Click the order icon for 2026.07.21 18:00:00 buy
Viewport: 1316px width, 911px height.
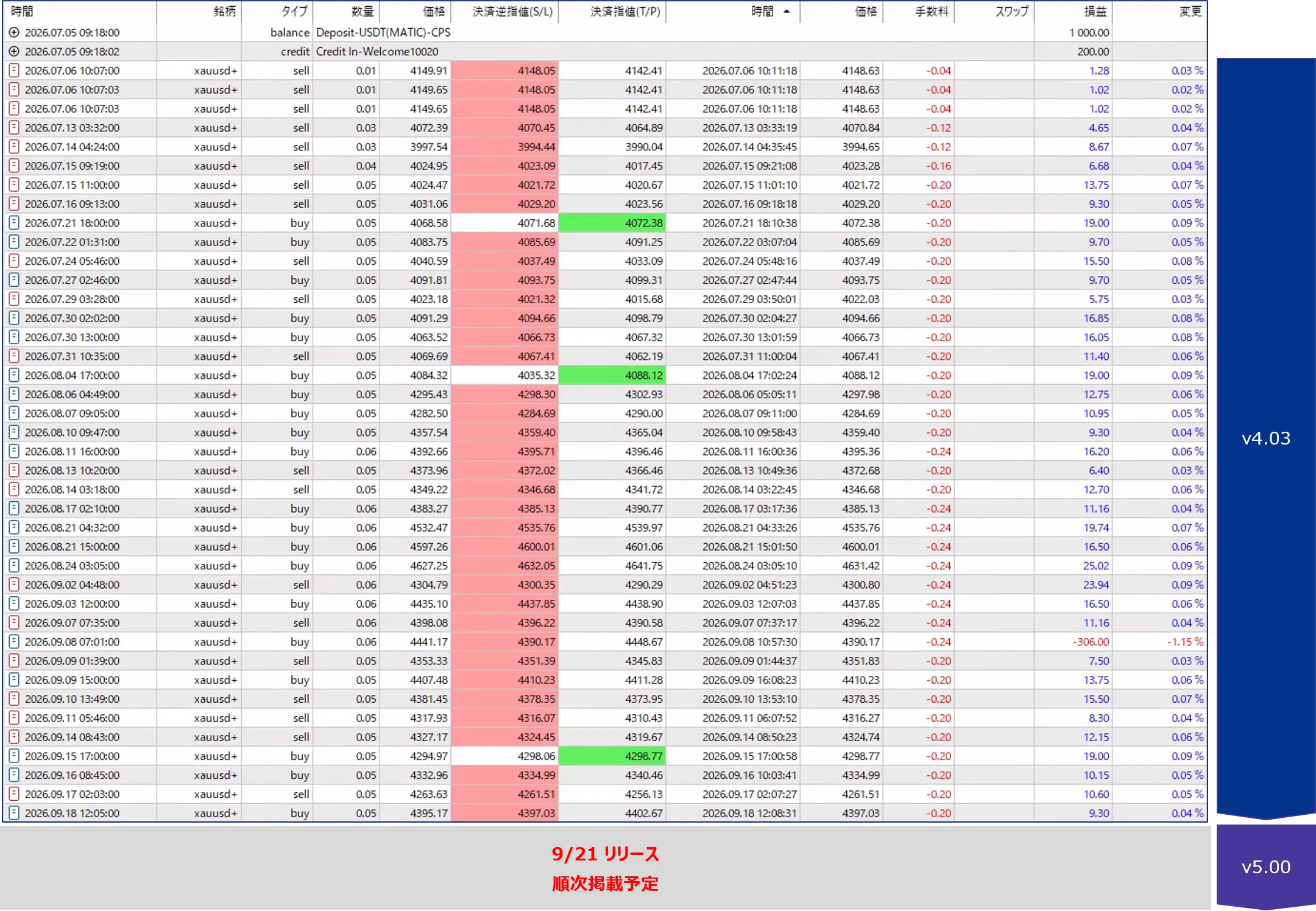point(14,223)
